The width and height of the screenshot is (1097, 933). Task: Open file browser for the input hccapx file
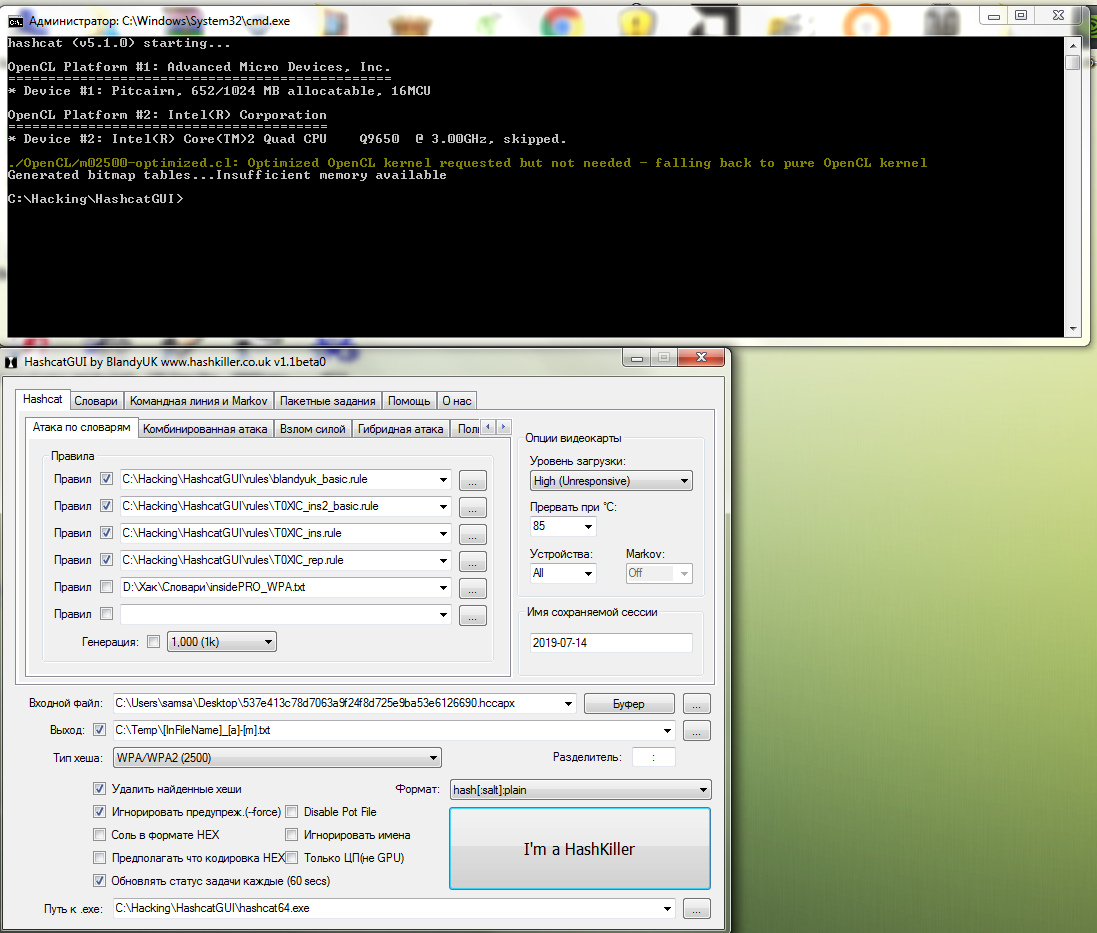tap(696, 704)
